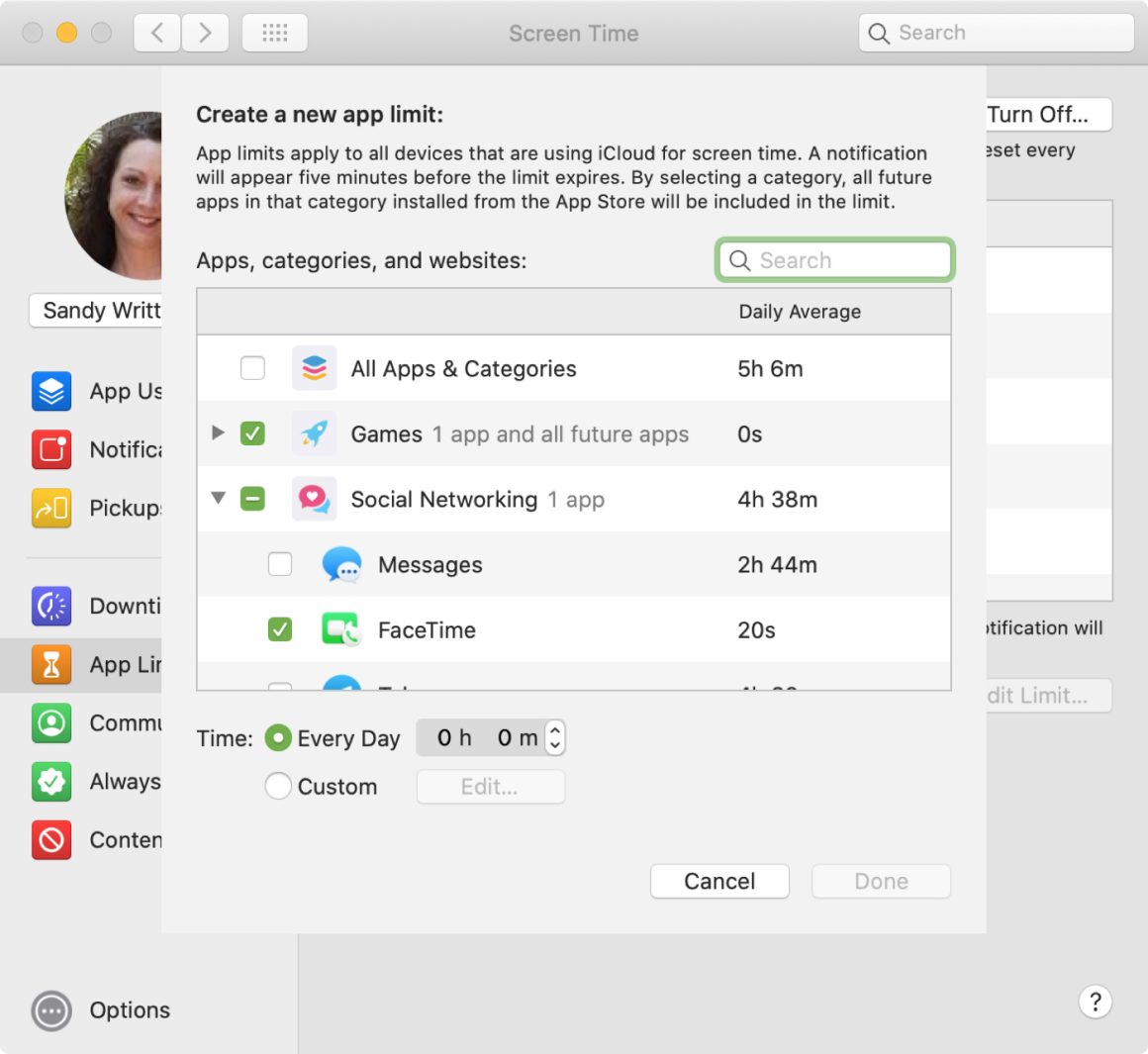Click the Options ellipsis icon
Screen dimensions: 1148x1054
coord(51,1010)
